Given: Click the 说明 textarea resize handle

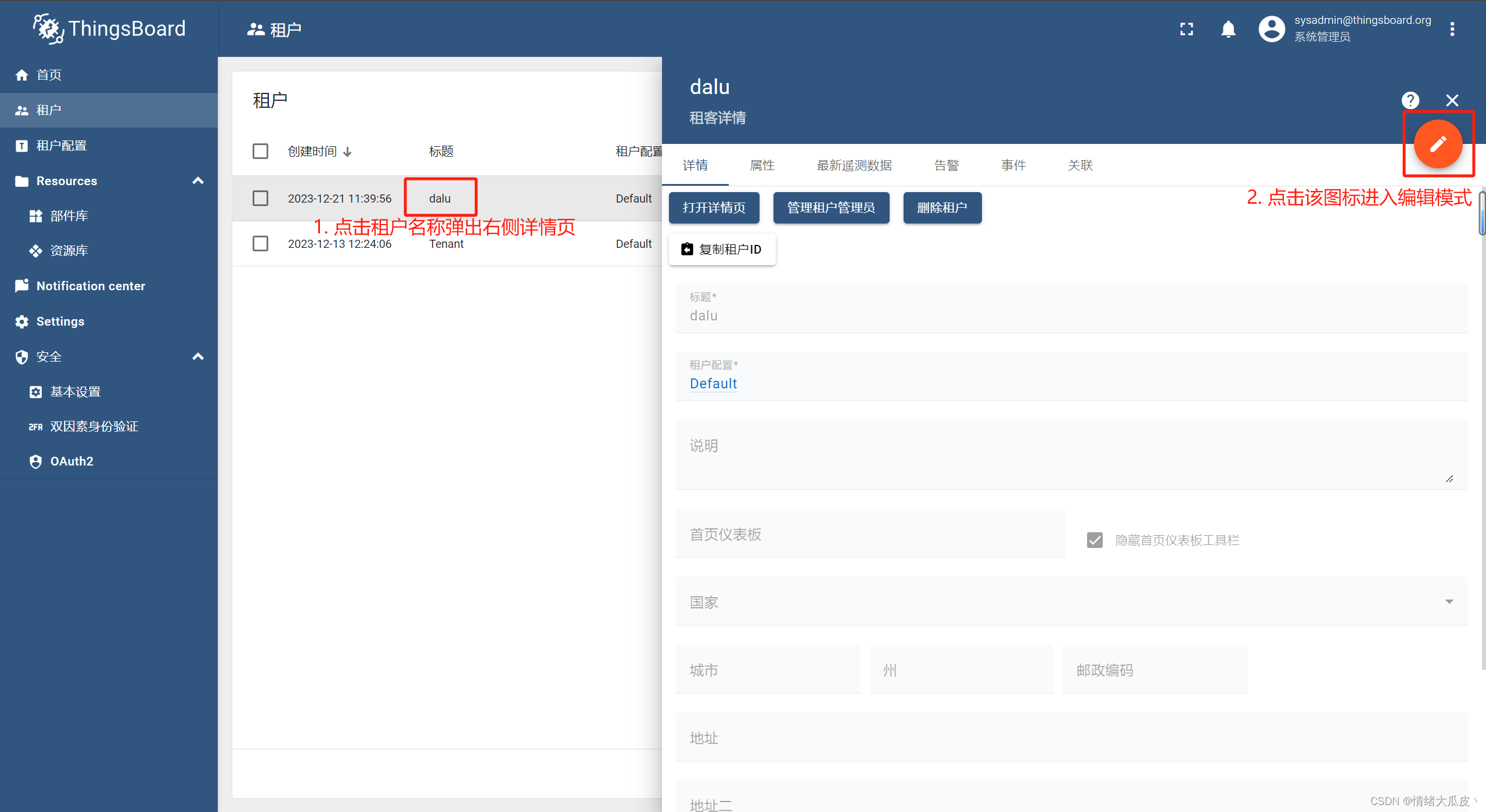Looking at the screenshot, I should coord(1449,479).
